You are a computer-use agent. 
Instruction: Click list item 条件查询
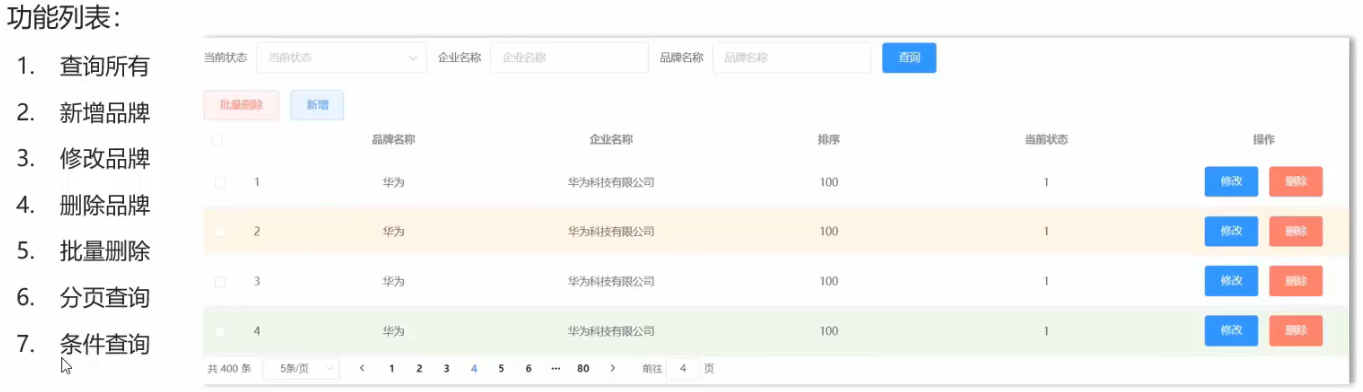tap(105, 345)
